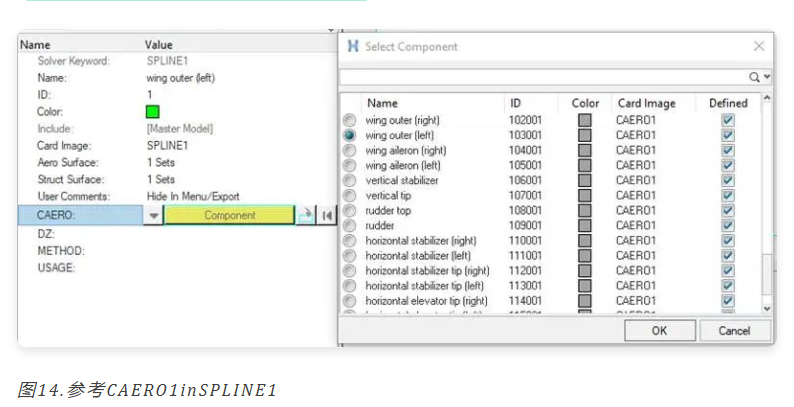Click the search magnifier icon in Select Component
Viewport: 794px width, 407px height.
click(754, 77)
